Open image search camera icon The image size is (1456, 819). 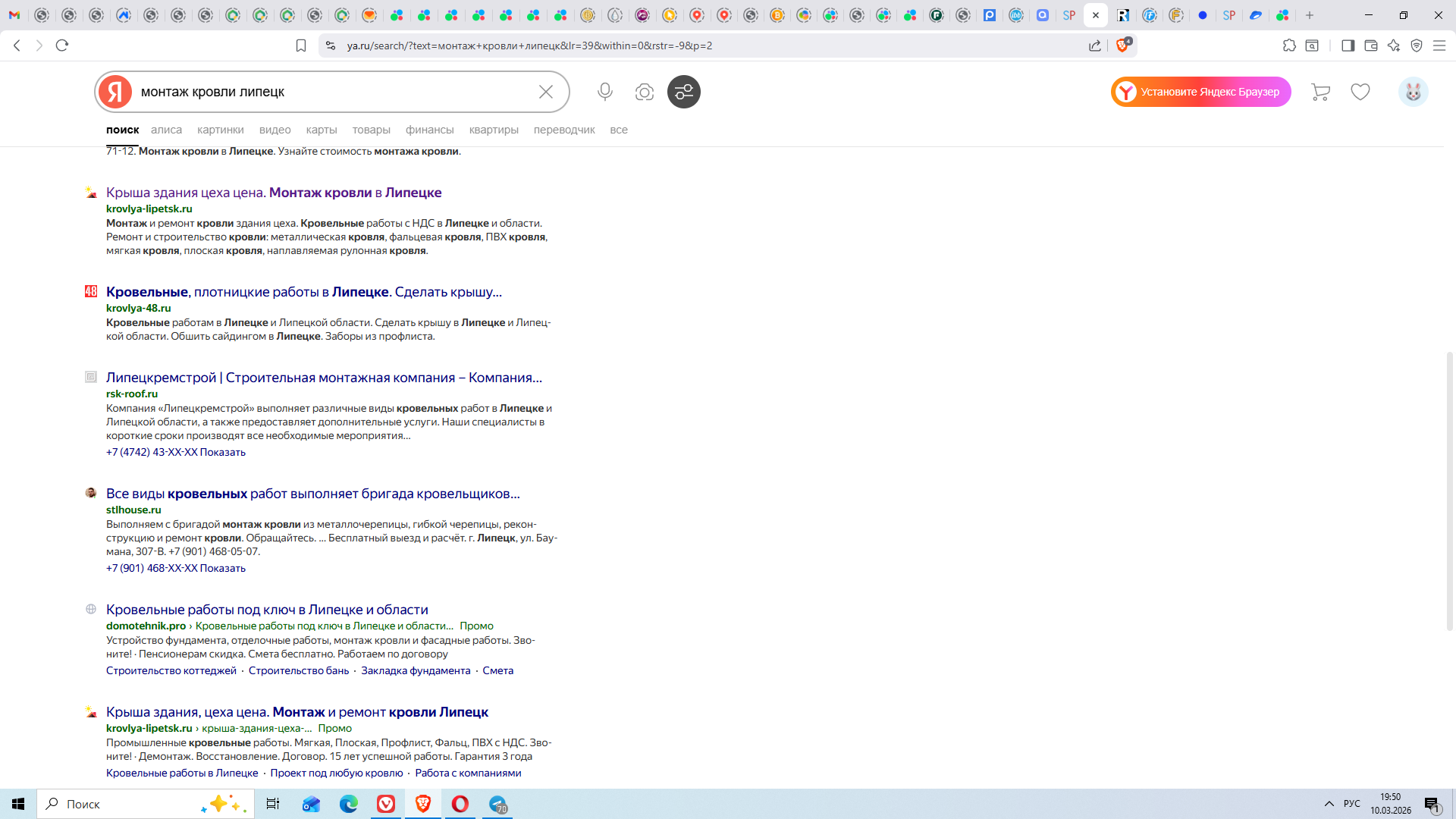[x=644, y=92]
